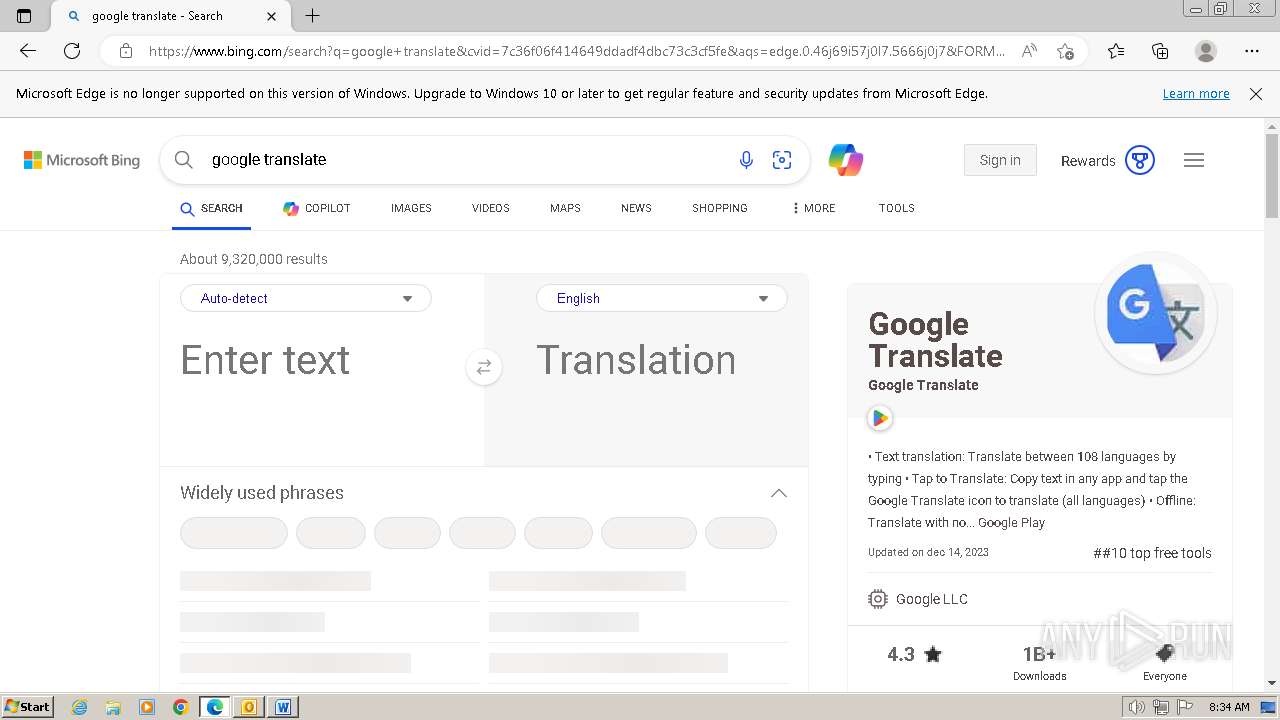The height and width of the screenshot is (720, 1280).
Task: Dismiss the Edge support notification bar
Action: pyautogui.click(x=1256, y=94)
